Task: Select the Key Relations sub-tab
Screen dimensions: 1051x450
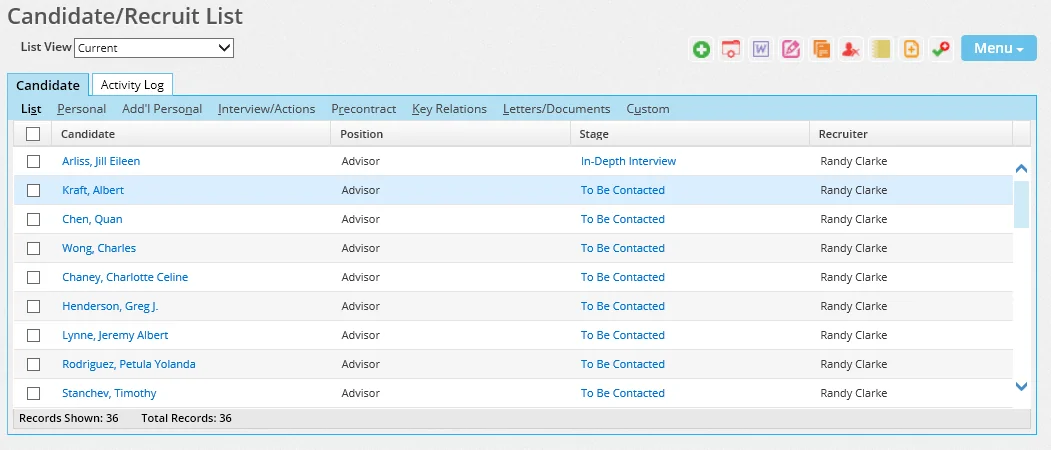Action: click(450, 109)
